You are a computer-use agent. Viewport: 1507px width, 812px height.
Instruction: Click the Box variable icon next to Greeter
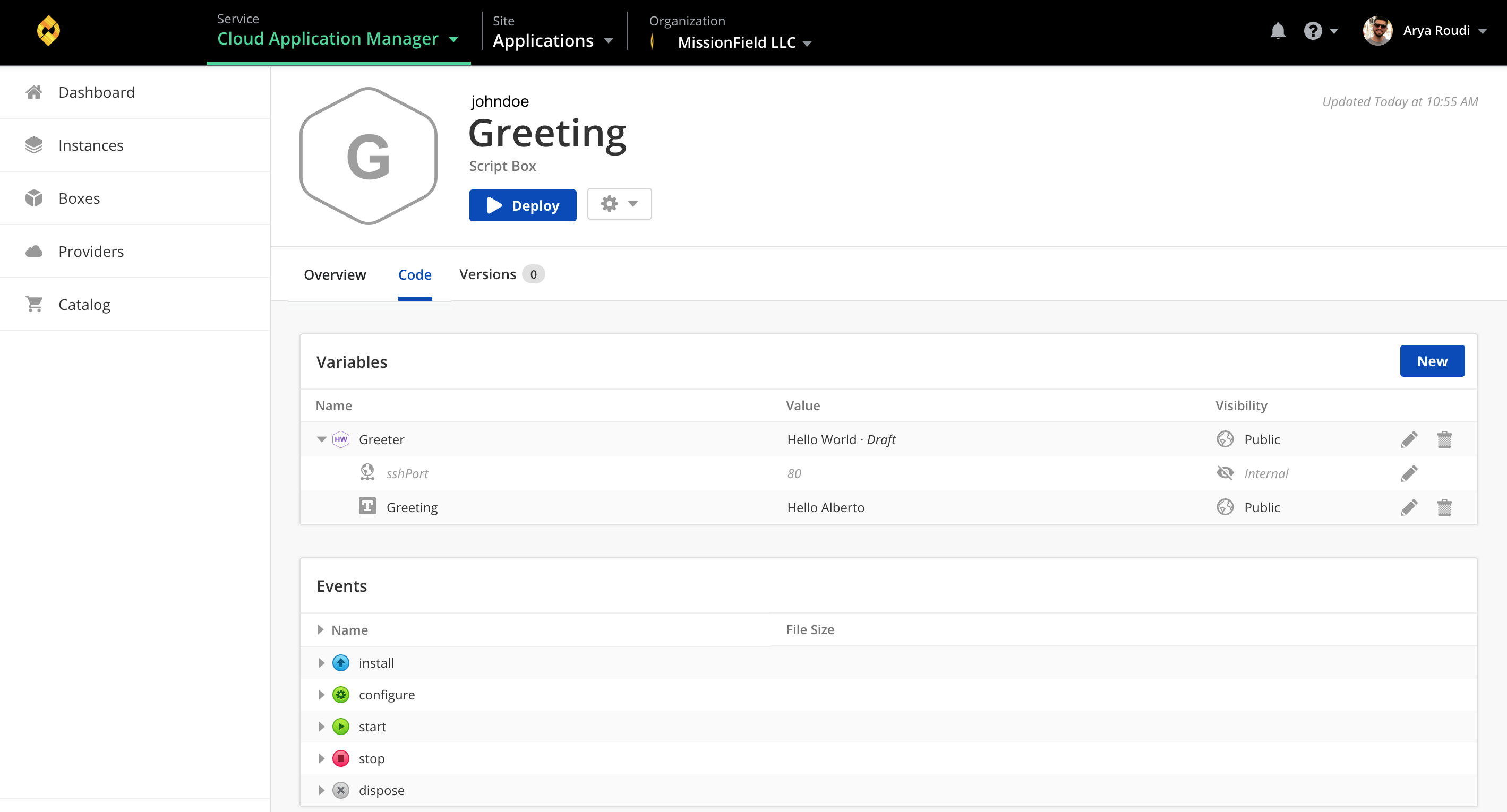(341, 439)
